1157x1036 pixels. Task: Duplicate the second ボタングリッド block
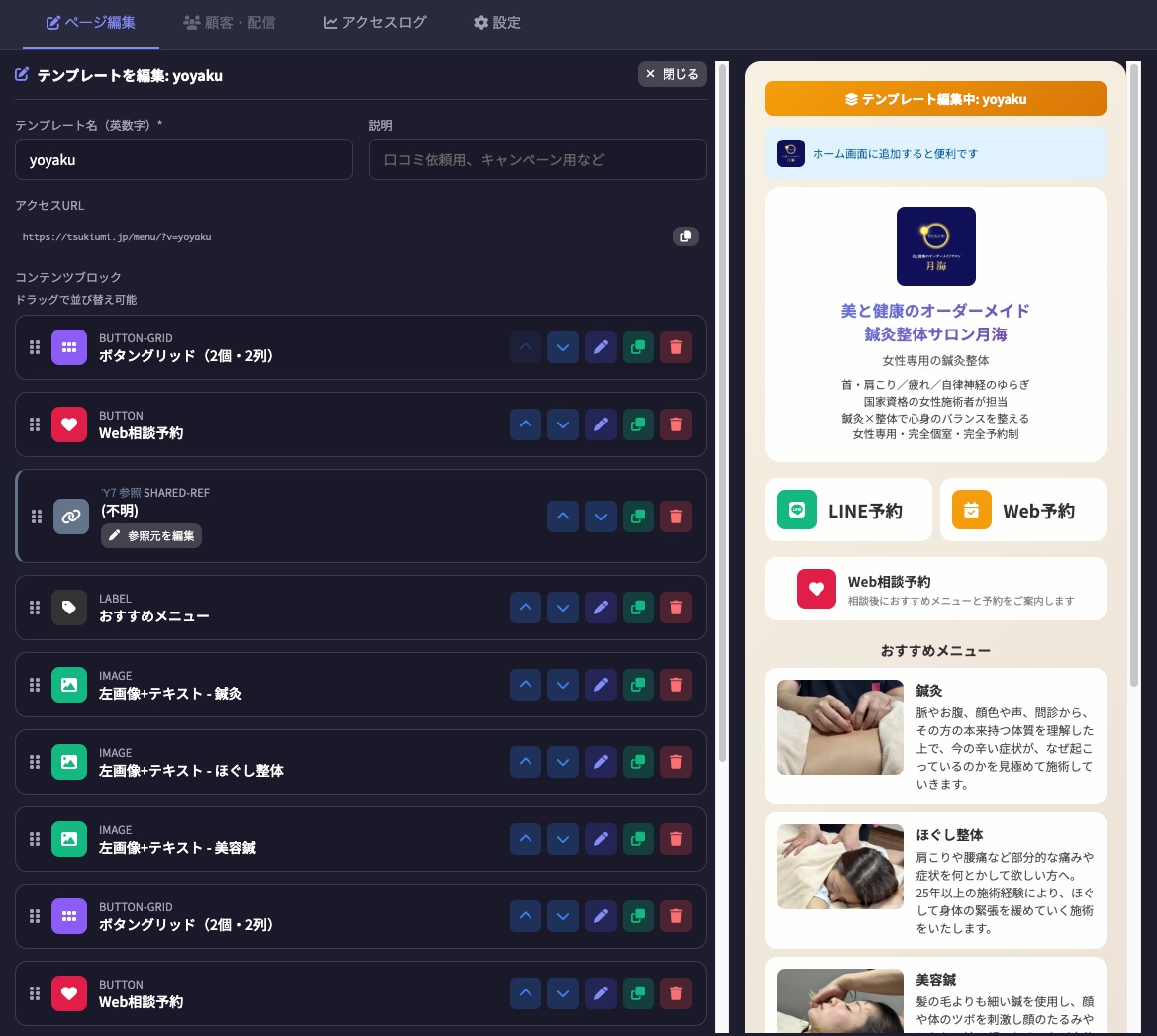click(x=638, y=916)
